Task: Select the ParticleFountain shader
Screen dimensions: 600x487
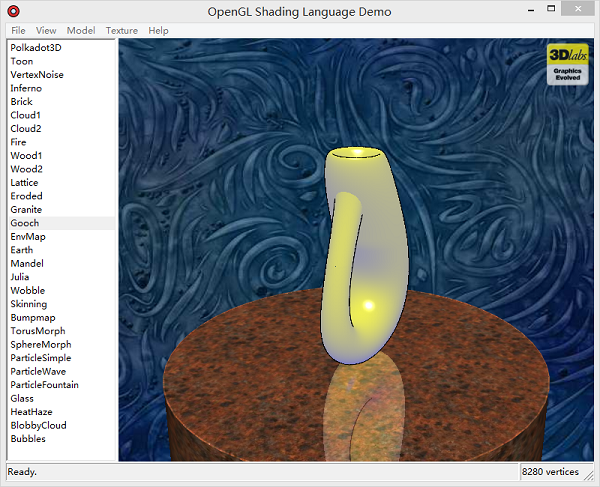Action: (x=45, y=385)
